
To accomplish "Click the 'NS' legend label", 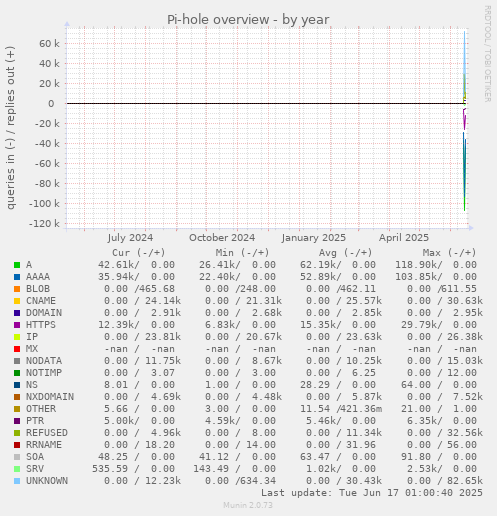I will [32, 385].
